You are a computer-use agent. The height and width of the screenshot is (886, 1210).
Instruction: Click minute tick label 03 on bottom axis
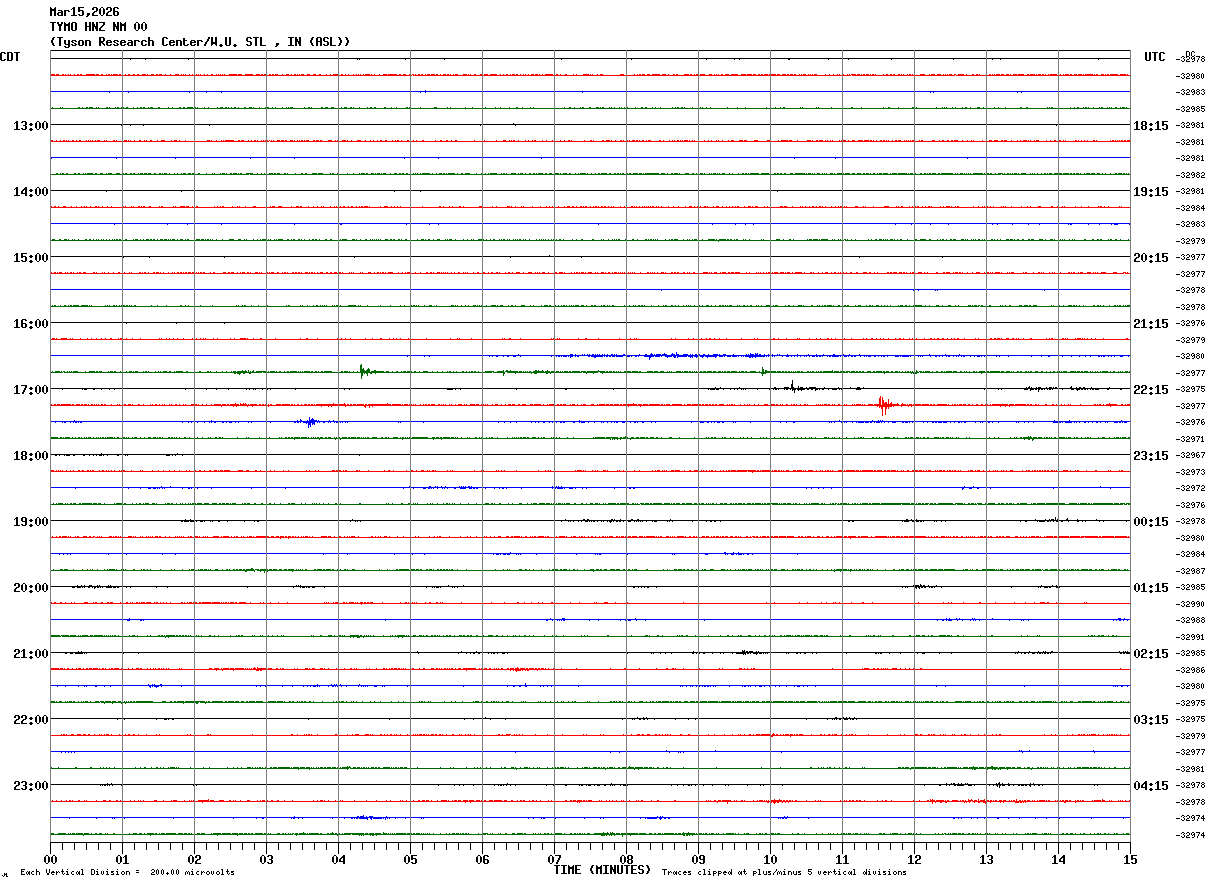coord(266,859)
